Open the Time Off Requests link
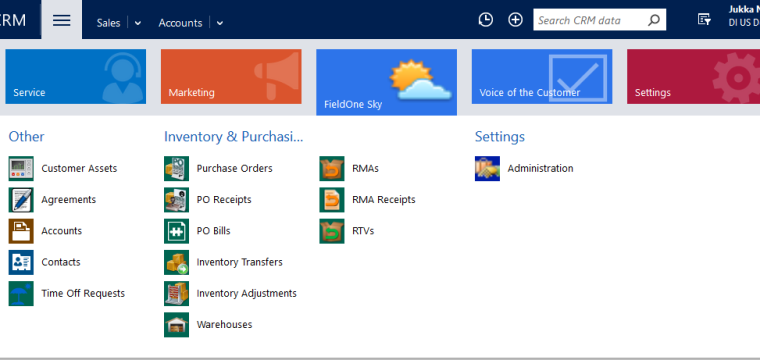The image size is (760, 360). (x=83, y=294)
